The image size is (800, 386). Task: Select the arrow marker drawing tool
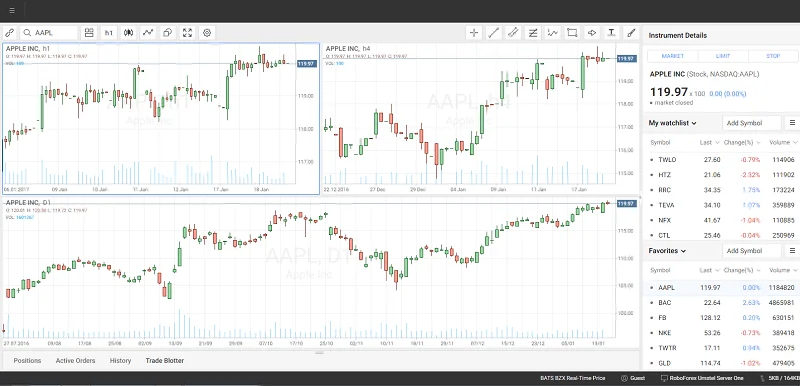coord(592,33)
